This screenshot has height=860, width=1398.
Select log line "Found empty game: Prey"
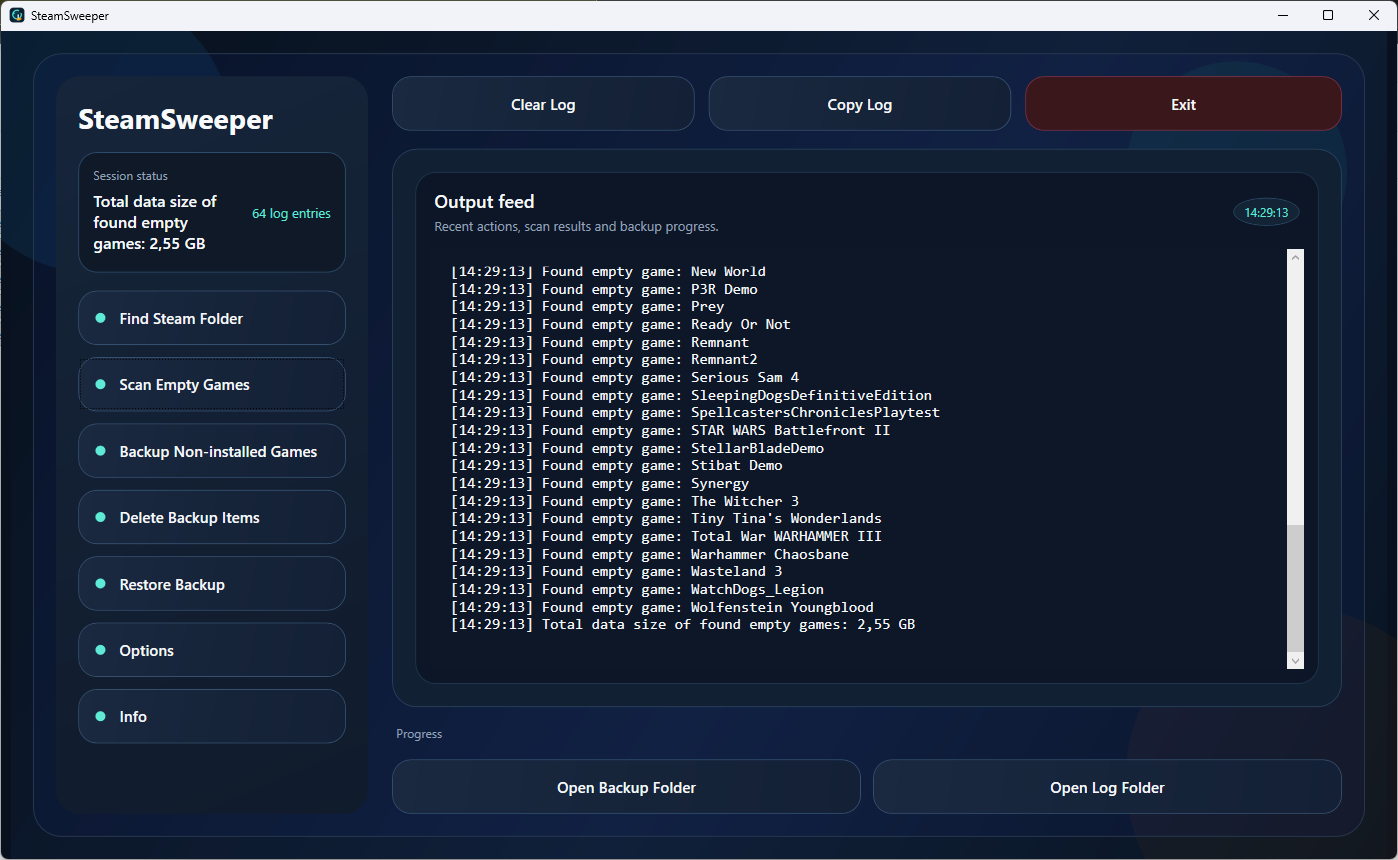(587, 306)
